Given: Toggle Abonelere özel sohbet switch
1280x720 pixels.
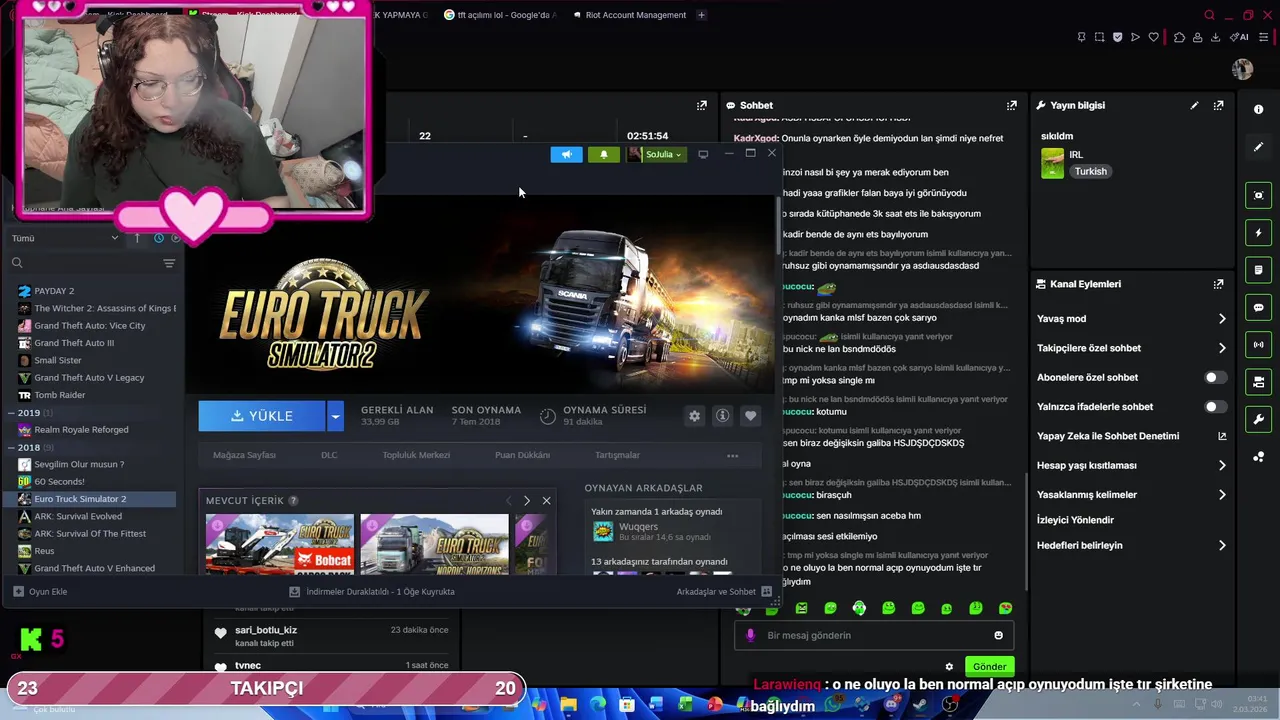Looking at the screenshot, I should (1215, 378).
